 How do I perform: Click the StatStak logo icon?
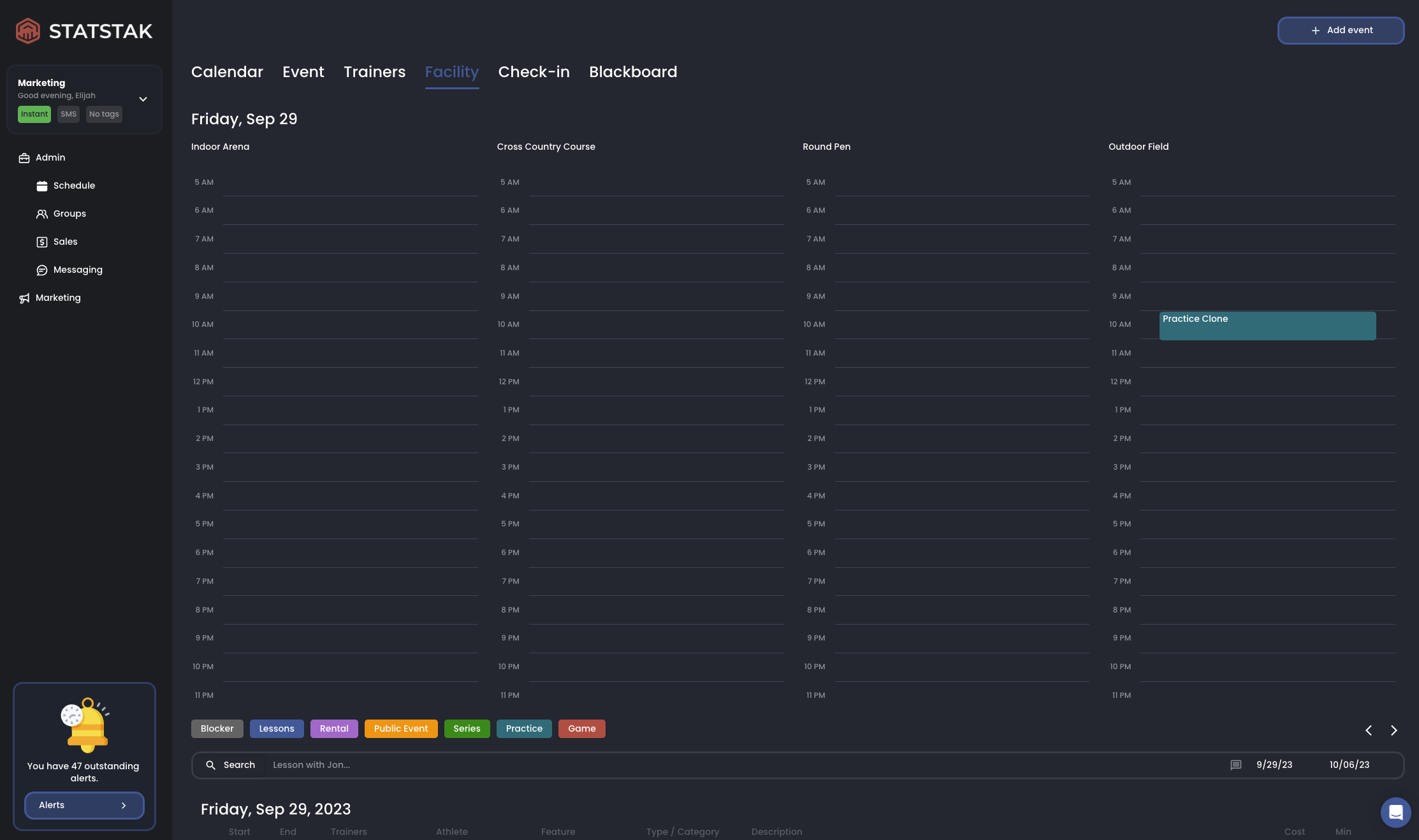point(28,31)
